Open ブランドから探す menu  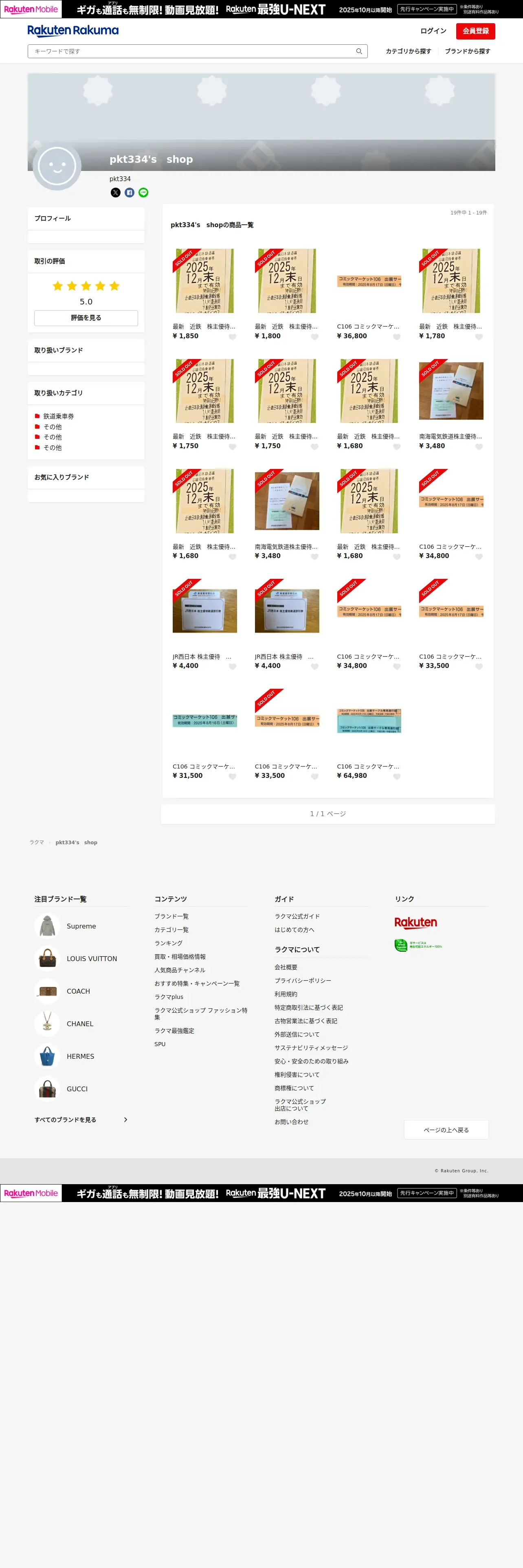tap(468, 51)
